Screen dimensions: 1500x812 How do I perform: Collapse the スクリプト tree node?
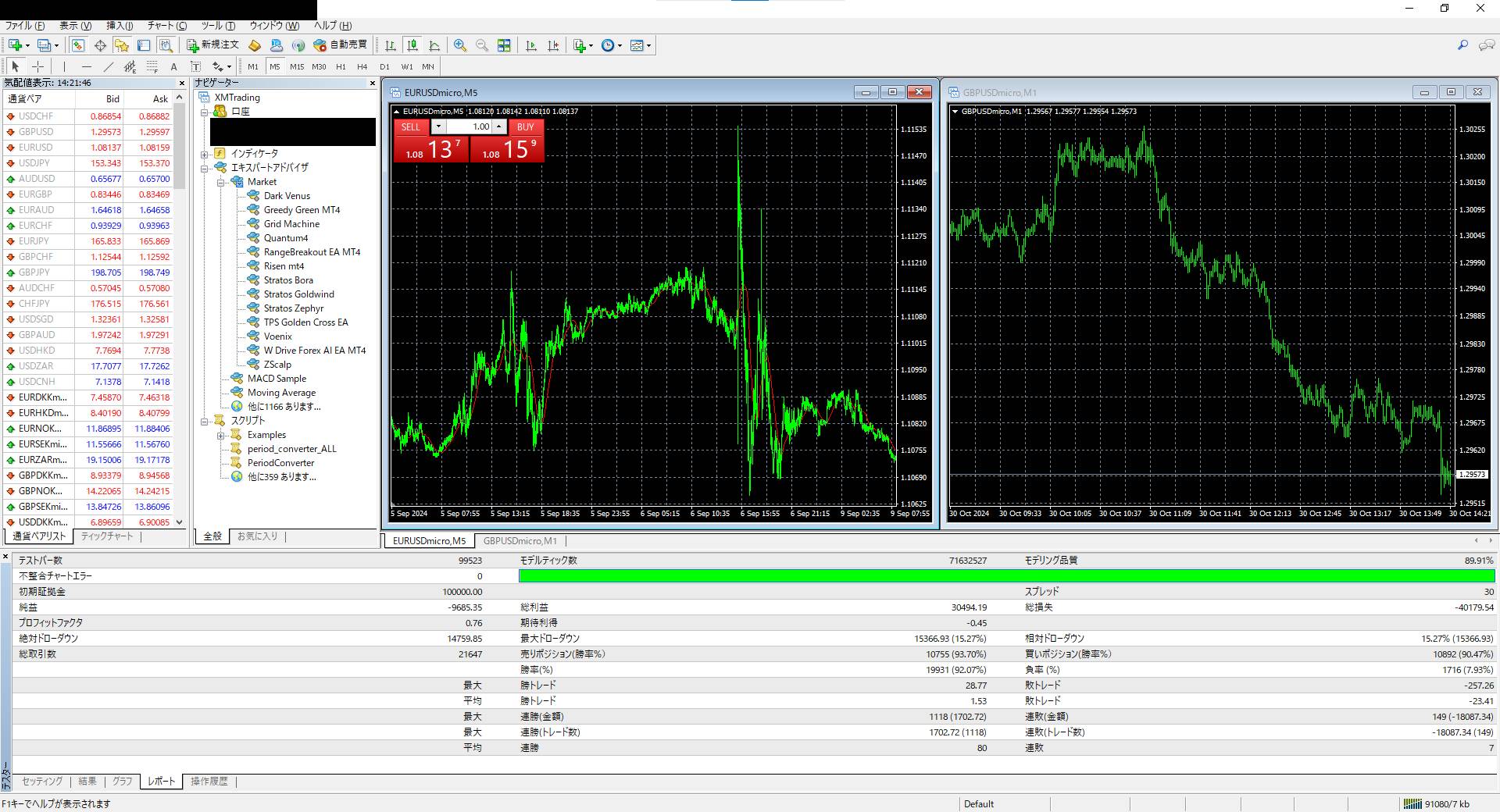click(205, 421)
